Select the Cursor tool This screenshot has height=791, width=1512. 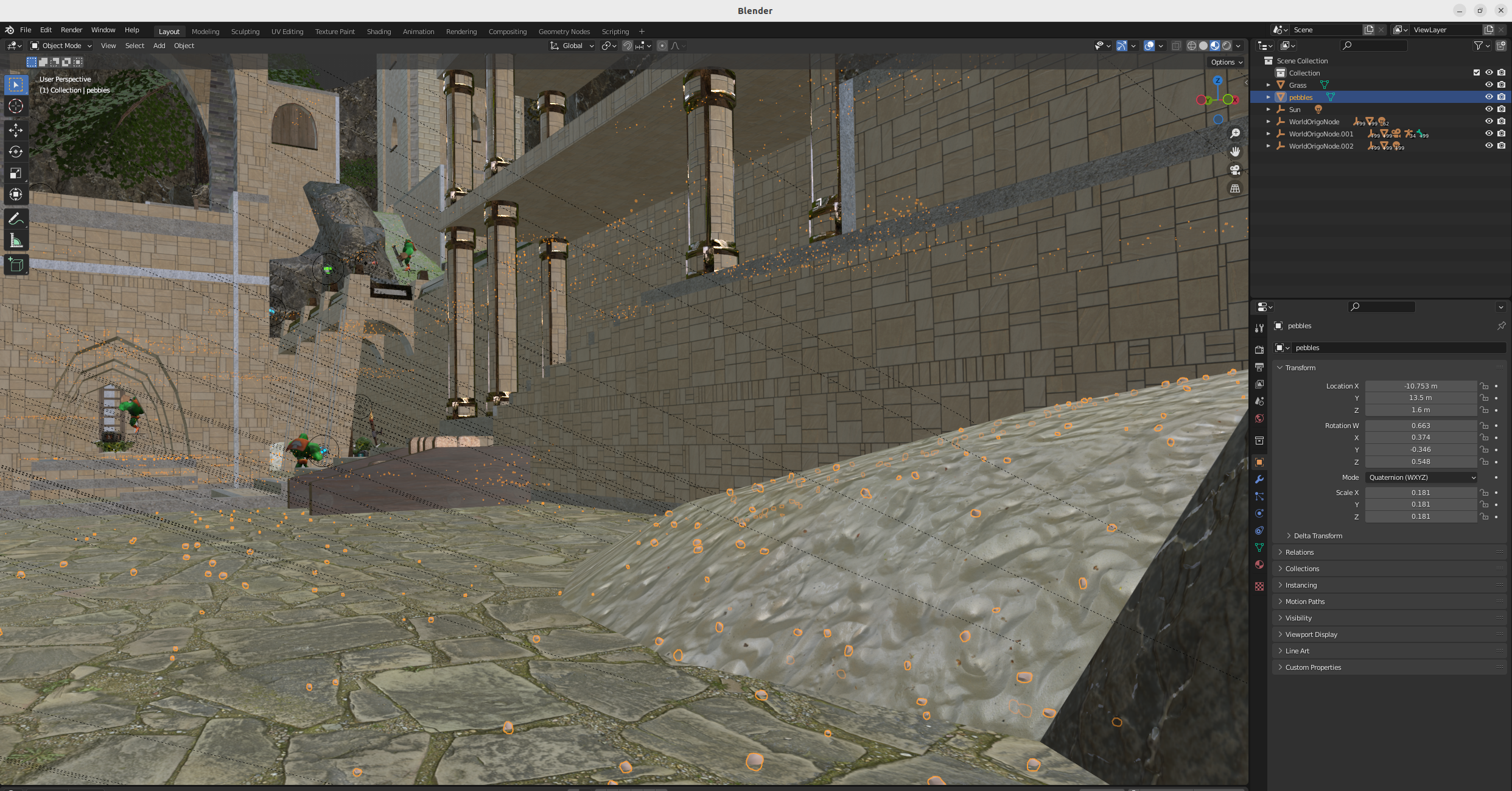tap(16, 106)
